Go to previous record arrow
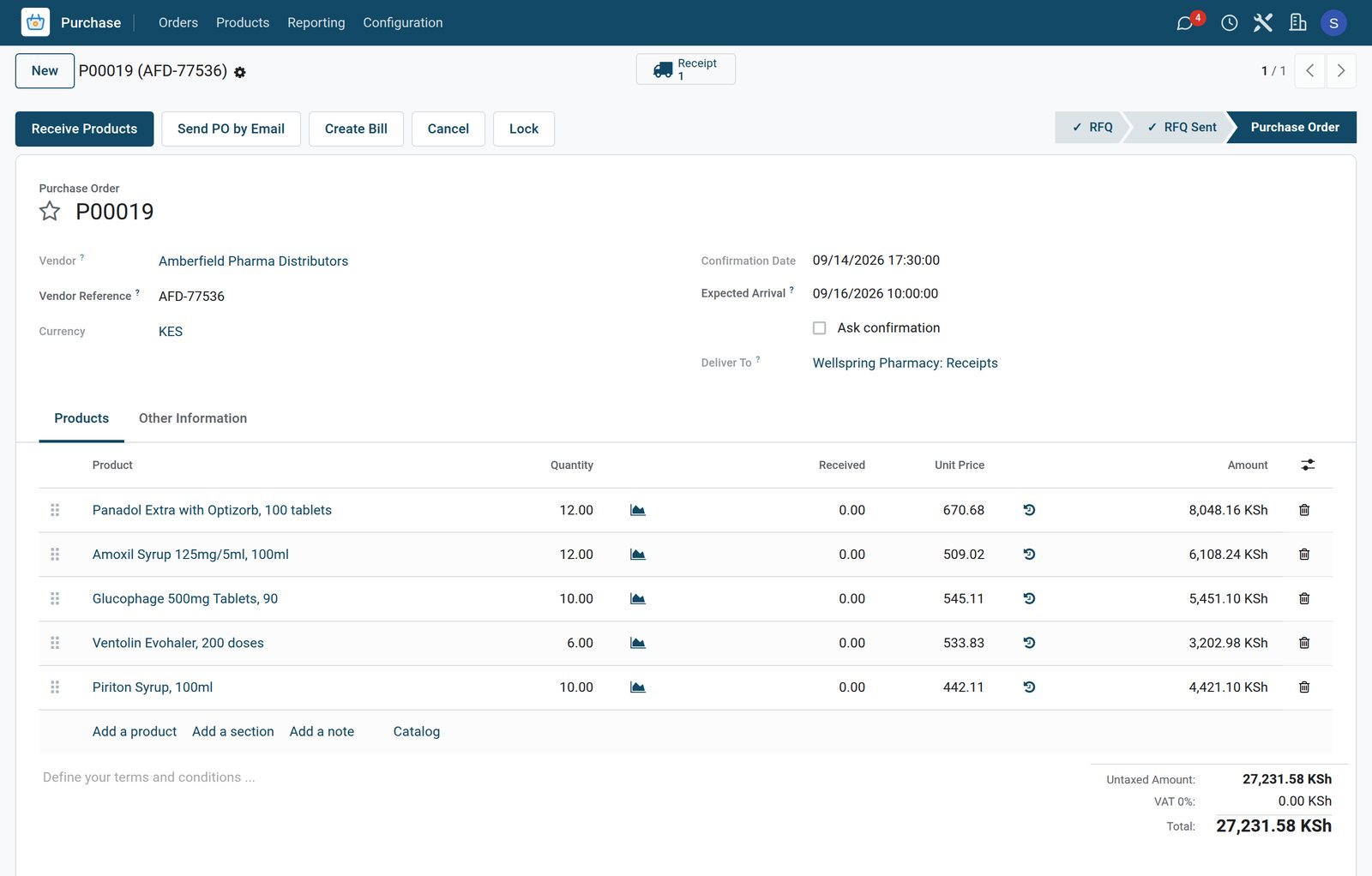 1309,71
